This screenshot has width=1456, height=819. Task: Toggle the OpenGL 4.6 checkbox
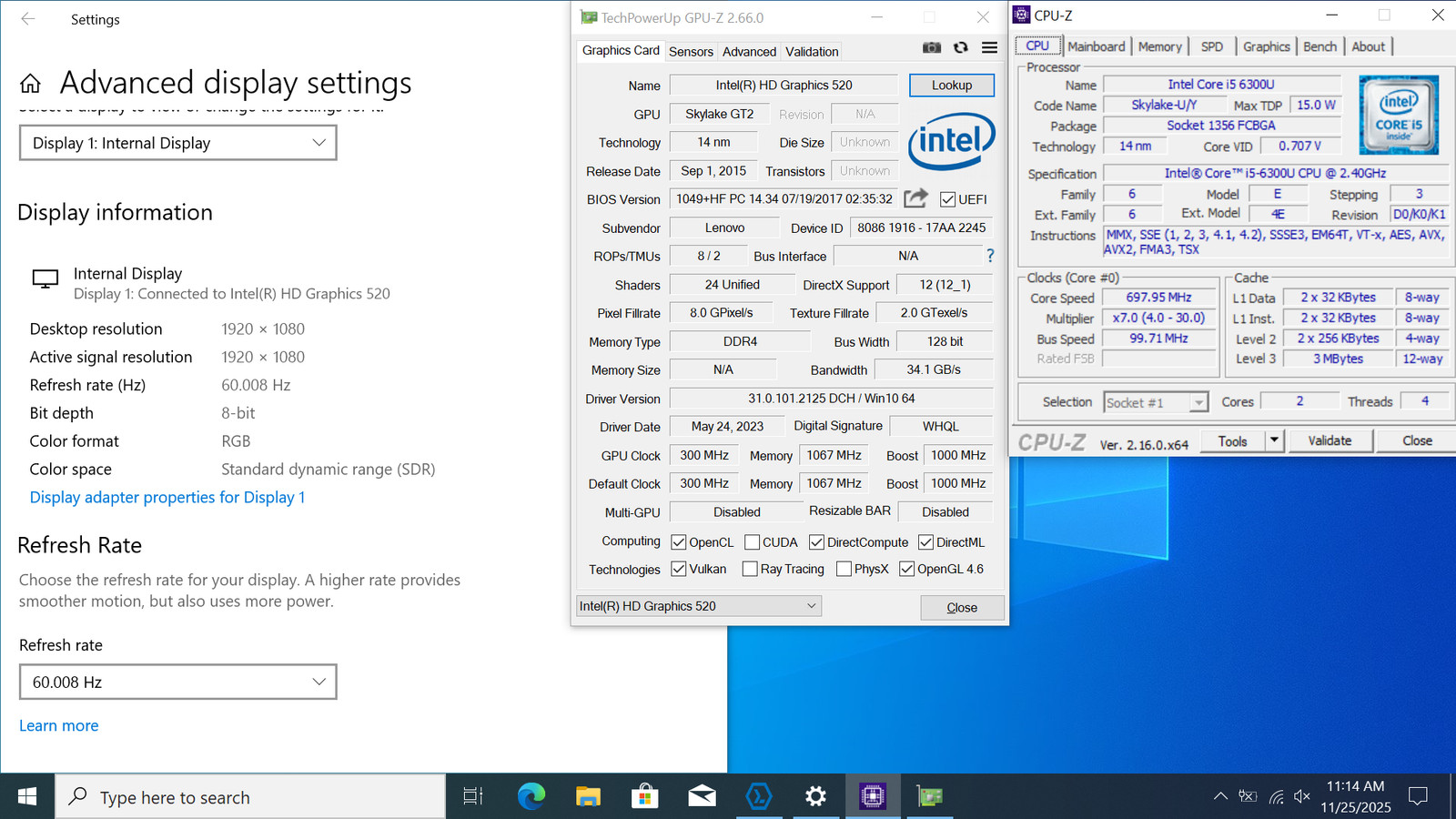tap(907, 569)
